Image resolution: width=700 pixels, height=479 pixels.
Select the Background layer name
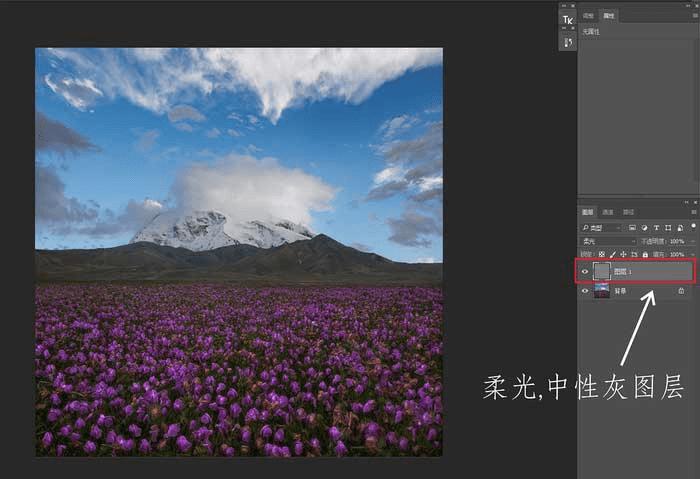[x=620, y=291]
